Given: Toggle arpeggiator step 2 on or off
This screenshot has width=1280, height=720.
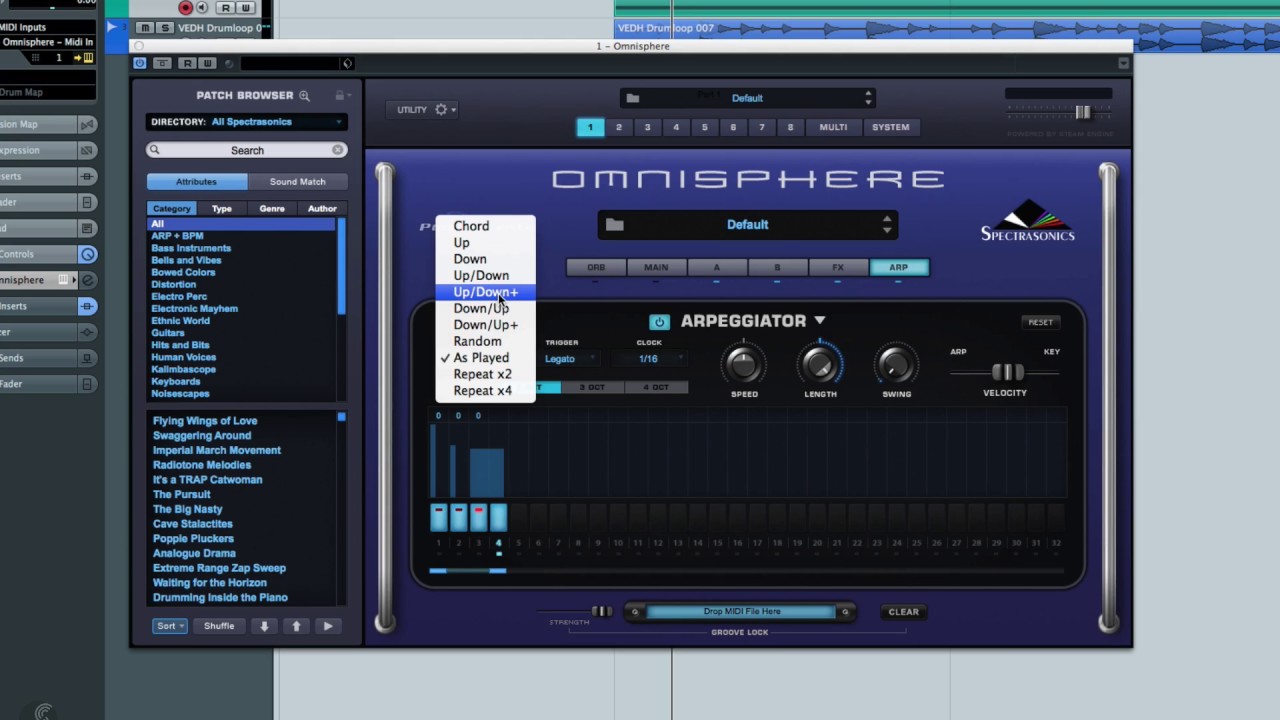Looking at the screenshot, I should [459, 517].
